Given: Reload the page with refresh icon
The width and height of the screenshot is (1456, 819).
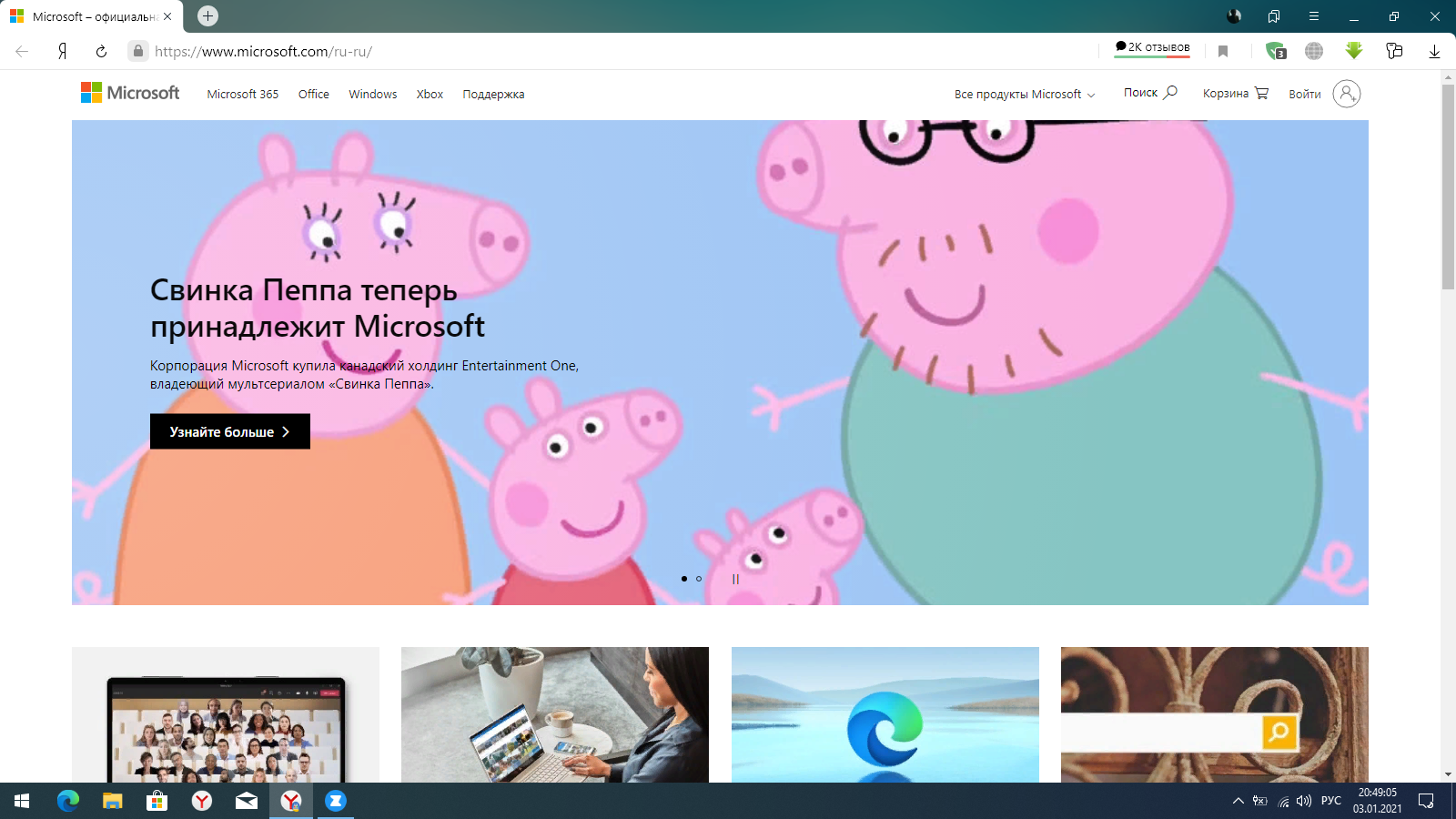Looking at the screenshot, I should [x=101, y=51].
